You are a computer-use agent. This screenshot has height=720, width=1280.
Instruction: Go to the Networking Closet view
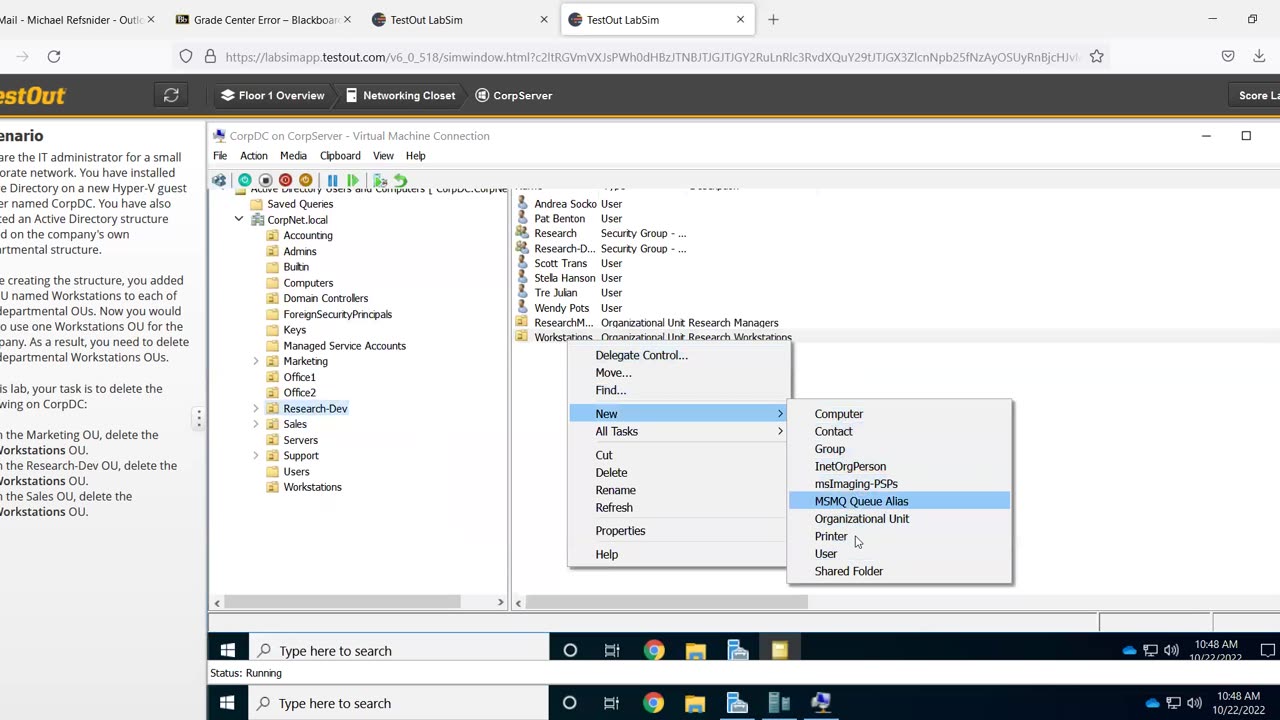400,95
